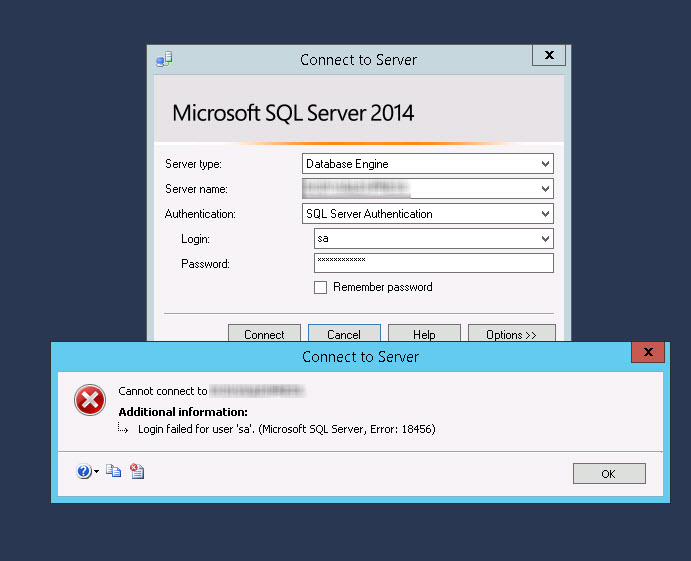Click the 'Additional information:' label
This screenshot has height=561, width=691.
point(183,412)
